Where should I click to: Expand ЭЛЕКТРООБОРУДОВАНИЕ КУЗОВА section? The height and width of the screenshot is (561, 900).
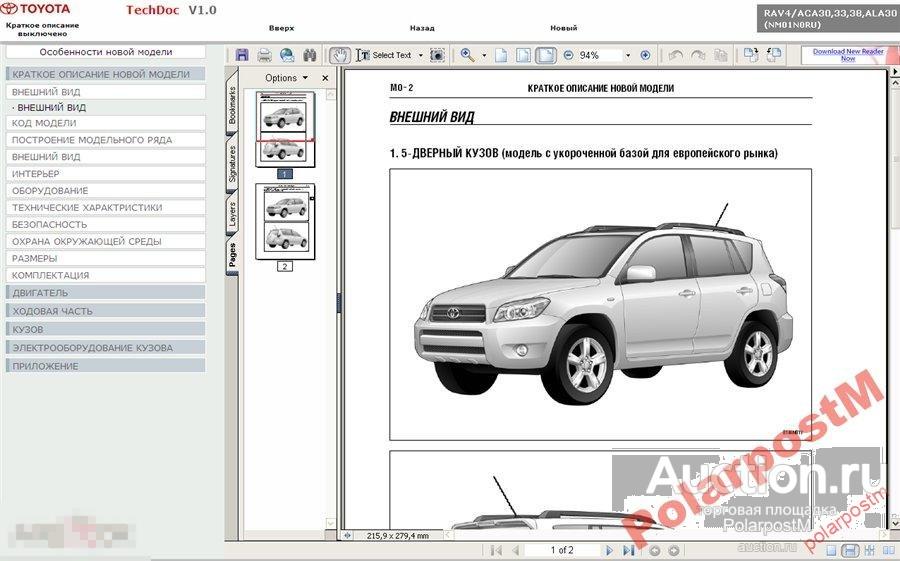106,347
